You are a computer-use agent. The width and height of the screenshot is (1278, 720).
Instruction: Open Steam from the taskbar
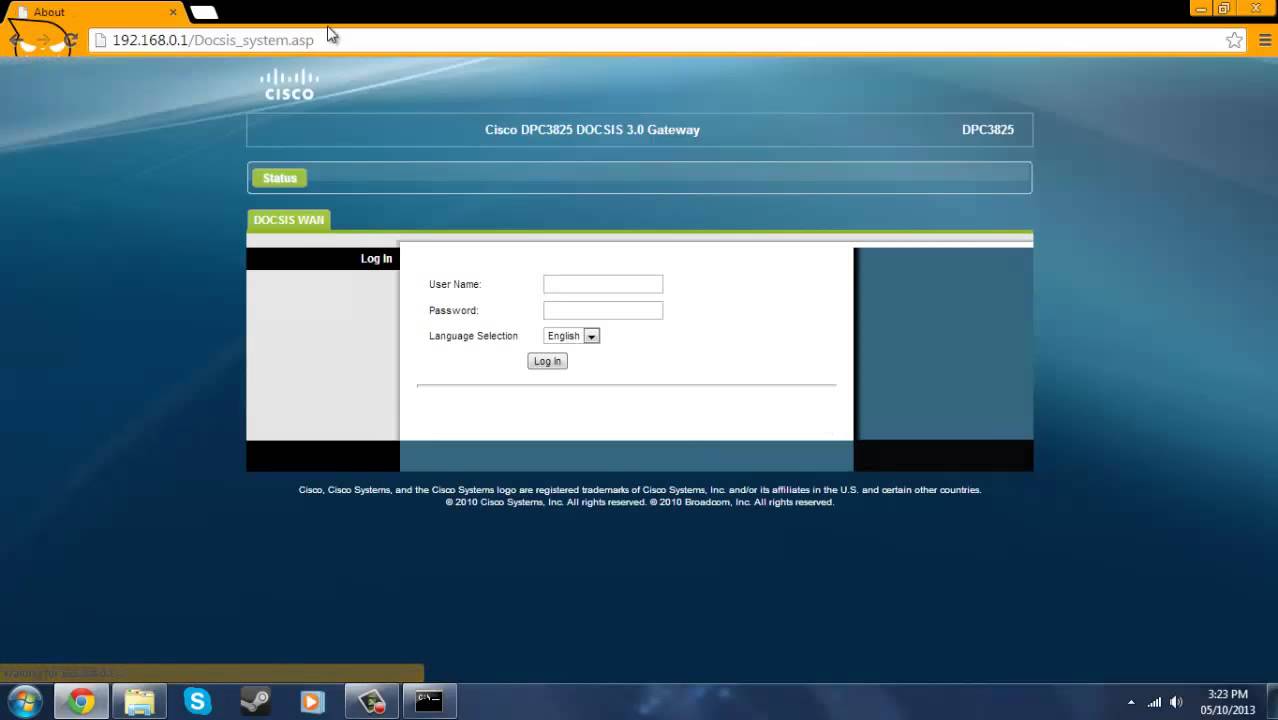(x=255, y=702)
